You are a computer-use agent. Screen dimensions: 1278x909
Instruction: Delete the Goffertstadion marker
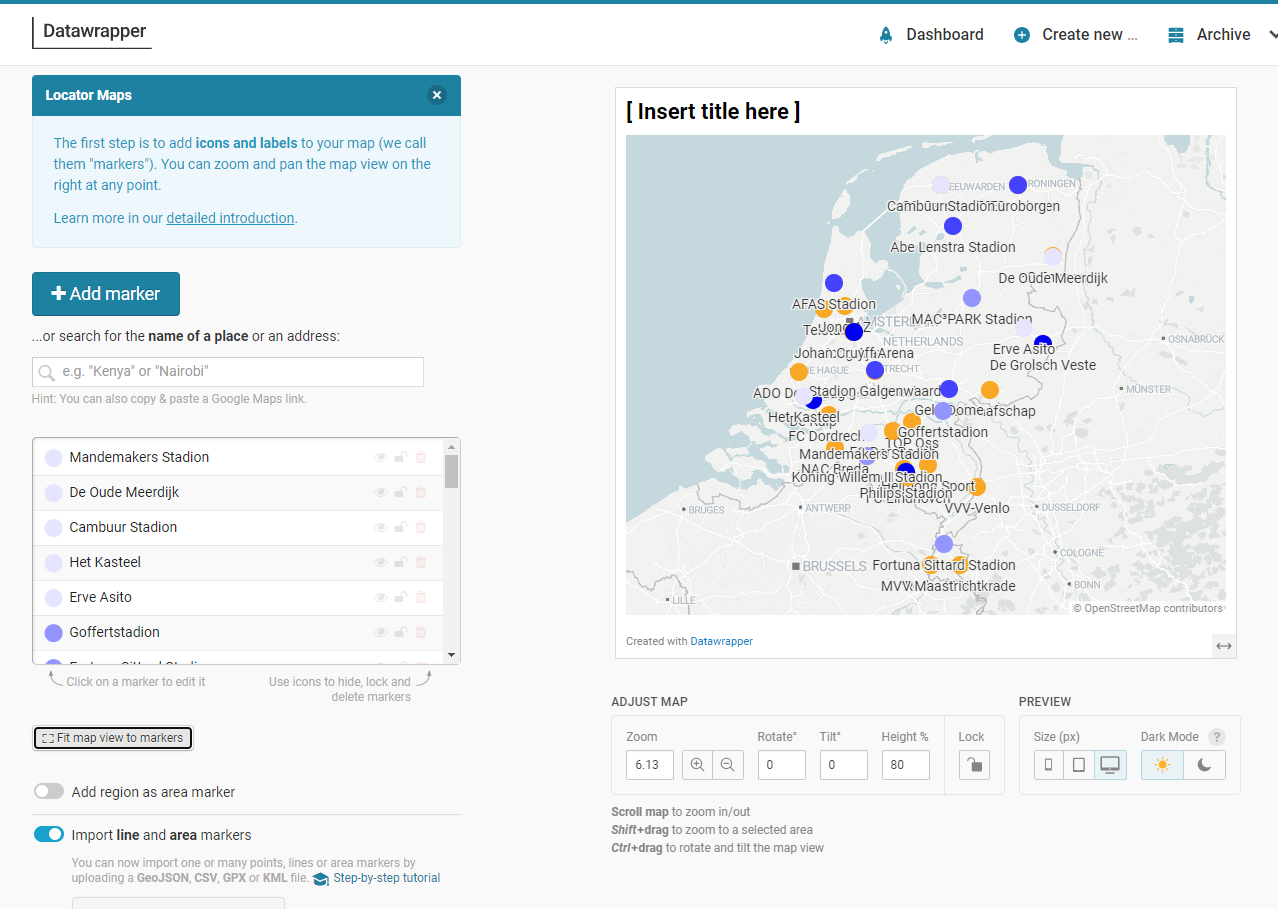click(x=420, y=632)
